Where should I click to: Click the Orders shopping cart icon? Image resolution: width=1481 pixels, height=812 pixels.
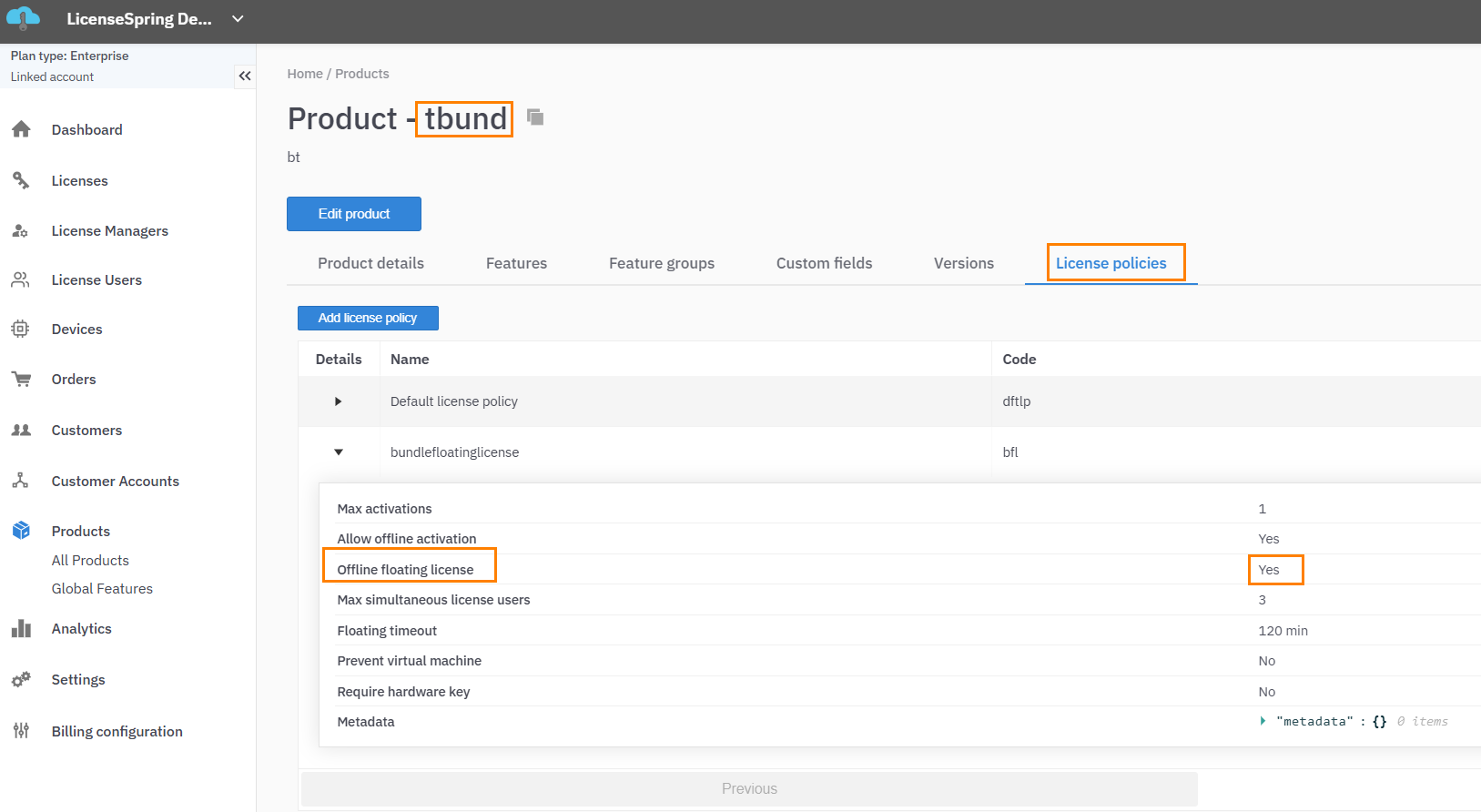[x=21, y=379]
